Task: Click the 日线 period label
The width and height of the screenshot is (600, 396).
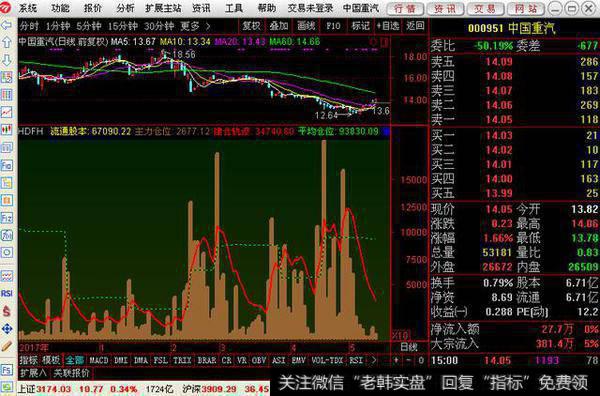Action: tap(408, 347)
